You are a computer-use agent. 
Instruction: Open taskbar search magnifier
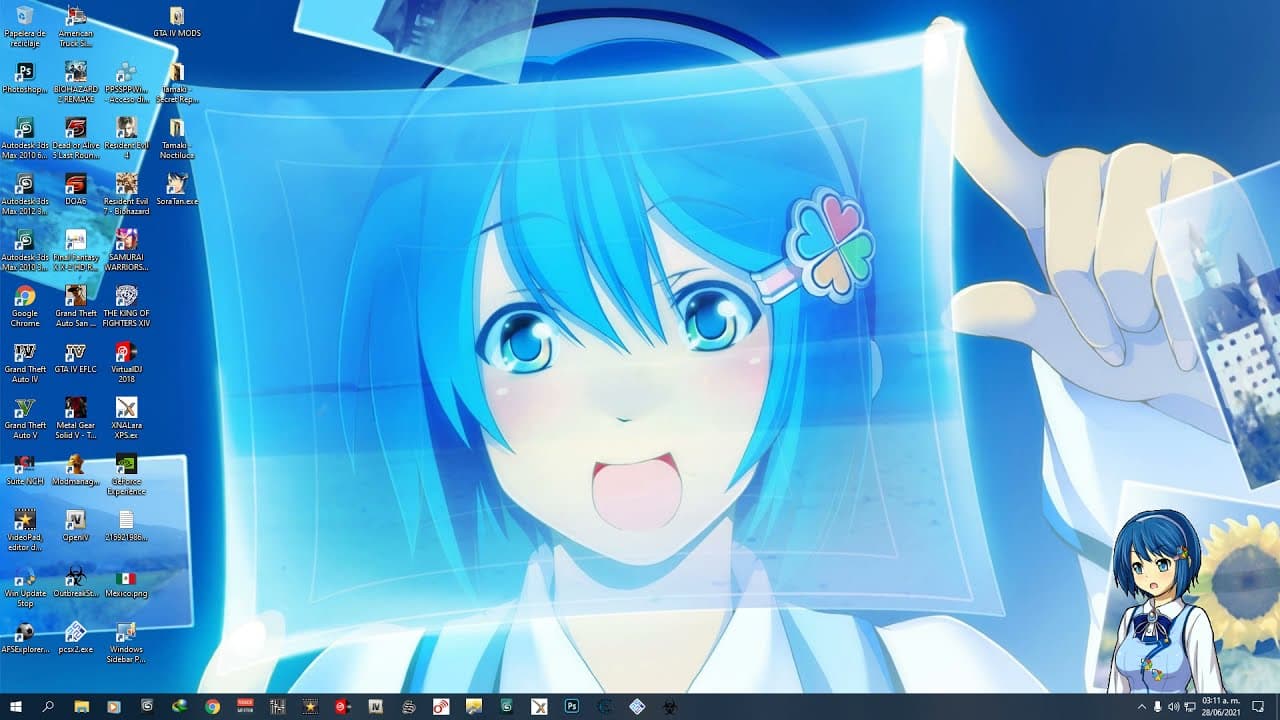[x=48, y=706]
